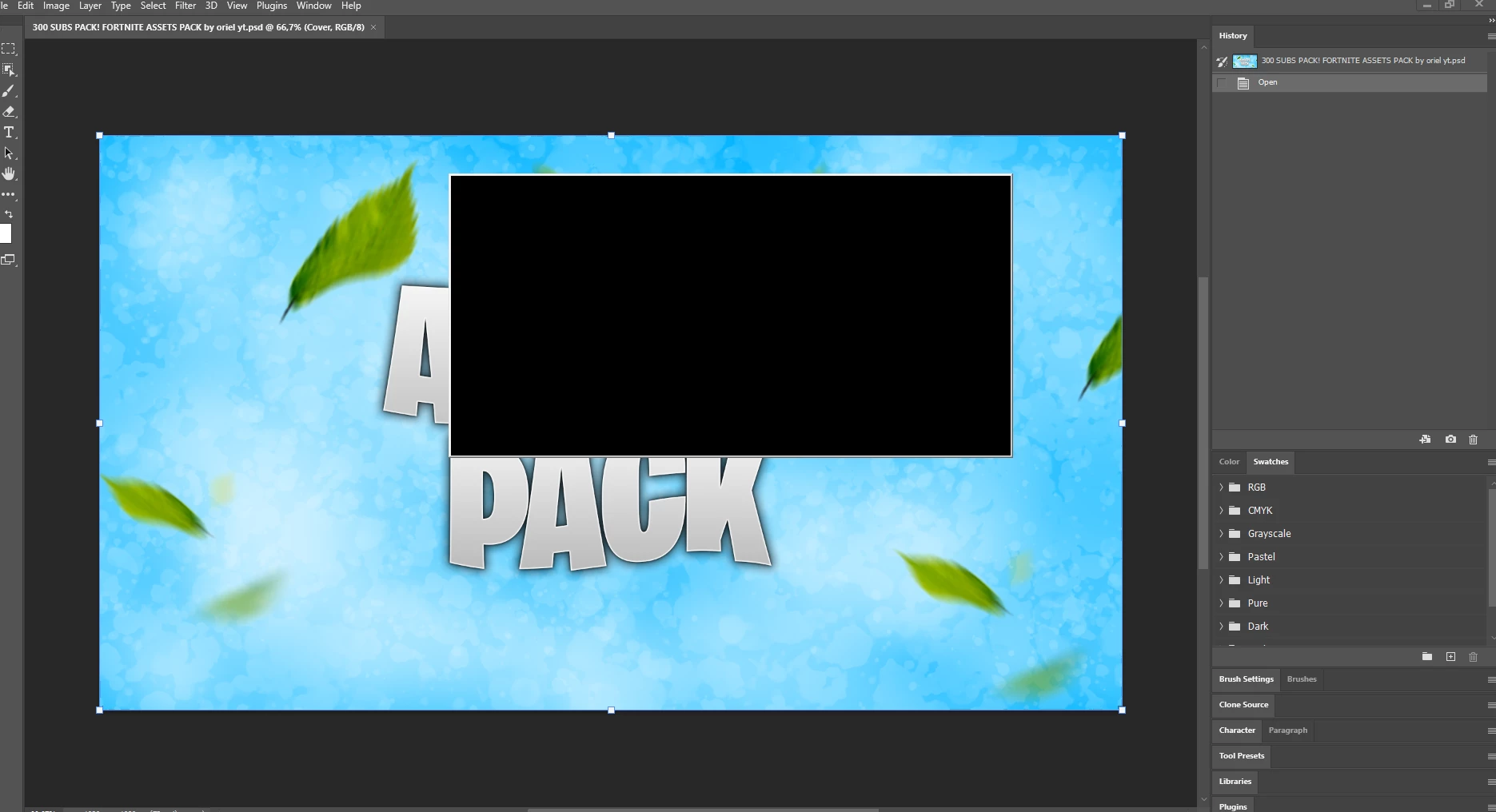This screenshot has height=812, width=1496.
Task: Switch to the Color tab
Action: coord(1229,462)
